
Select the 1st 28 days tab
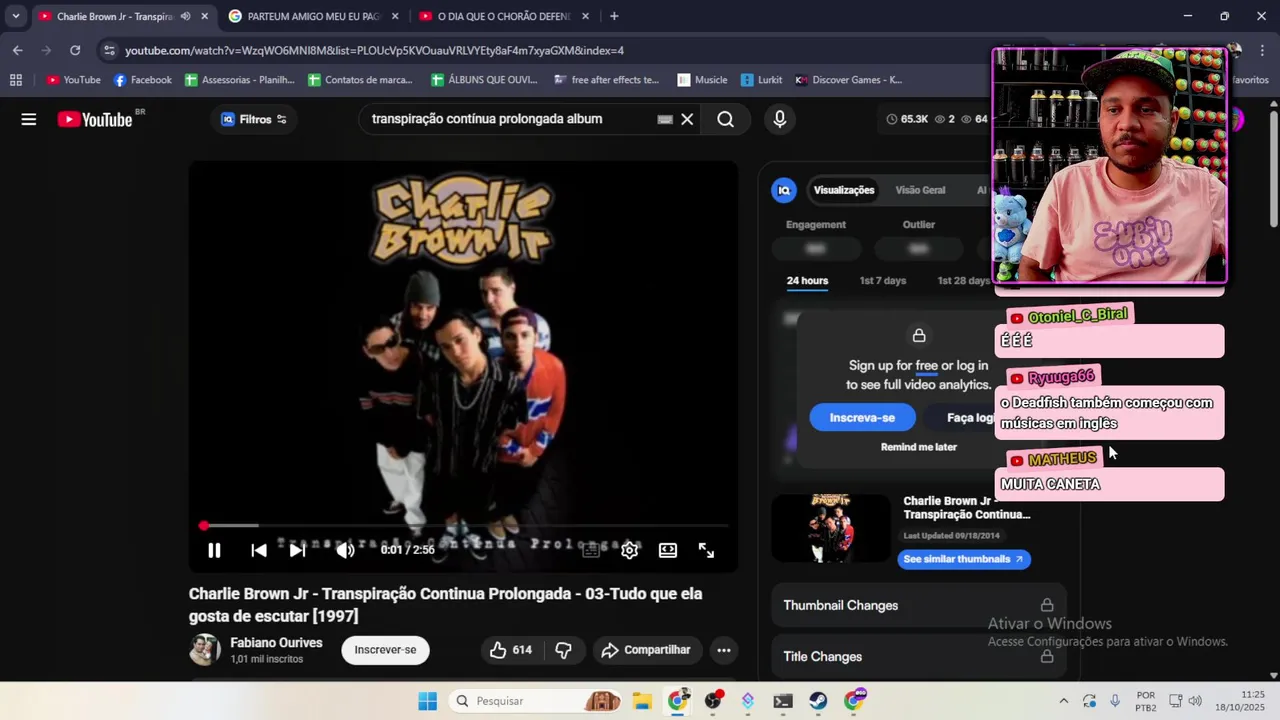964,281
